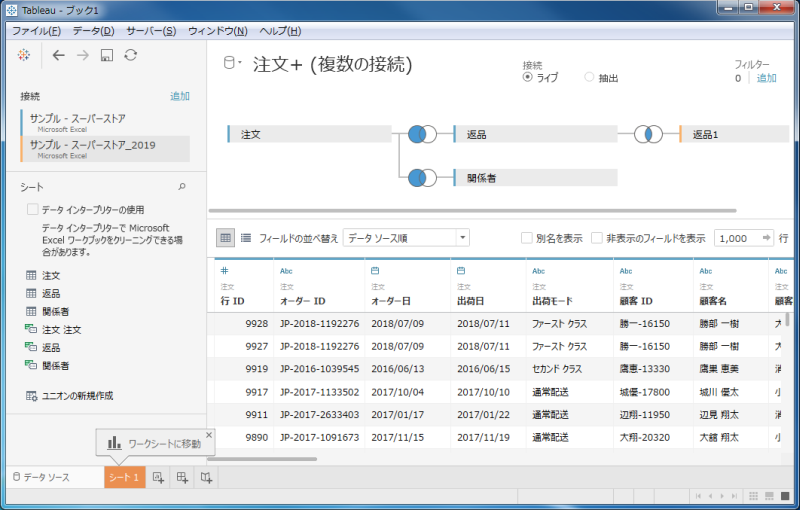Edit the join icon between 注文 and 返品
The height and width of the screenshot is (510, 800).
point(422,134)
